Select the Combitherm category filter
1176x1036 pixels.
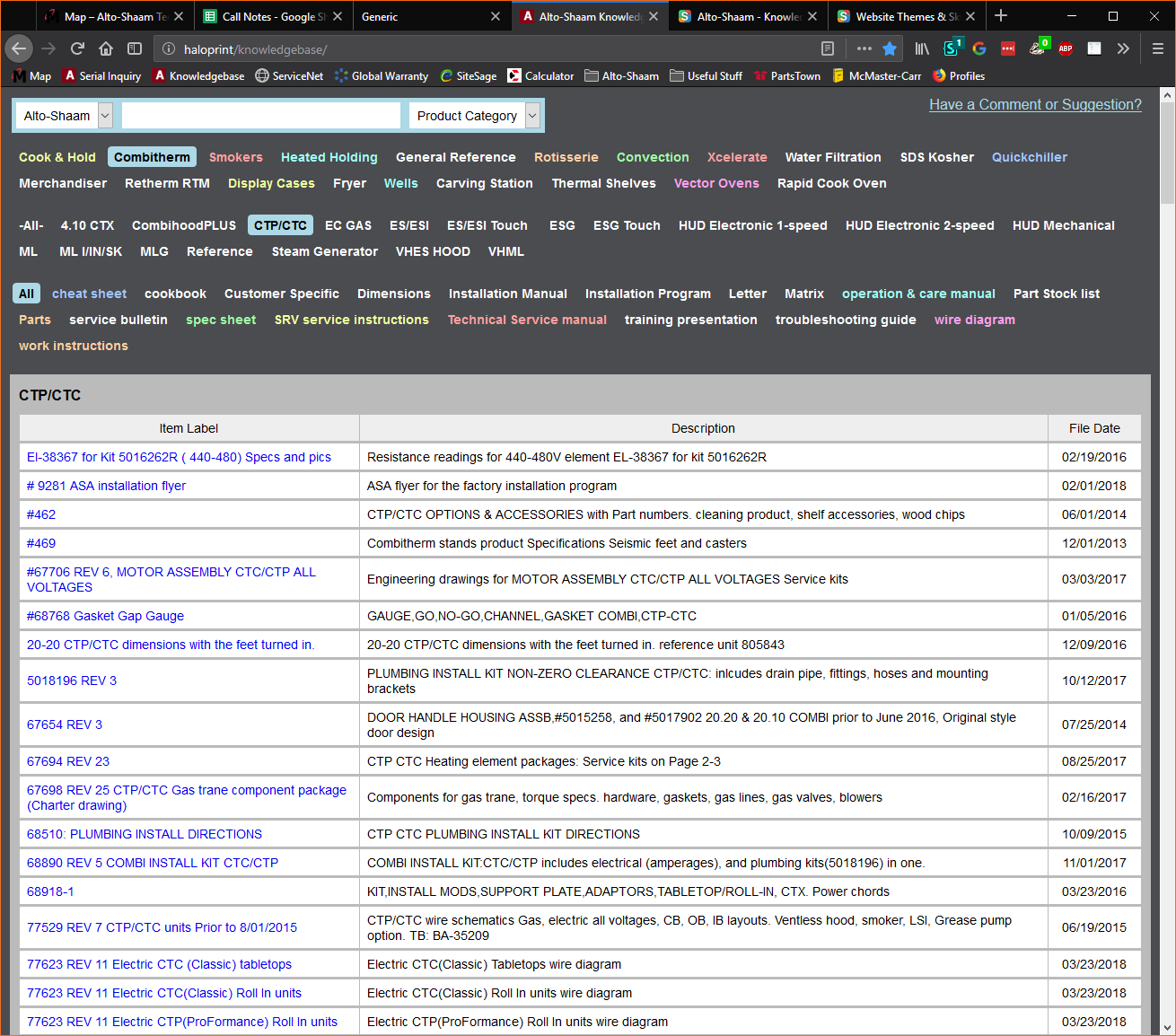[152, 157]
